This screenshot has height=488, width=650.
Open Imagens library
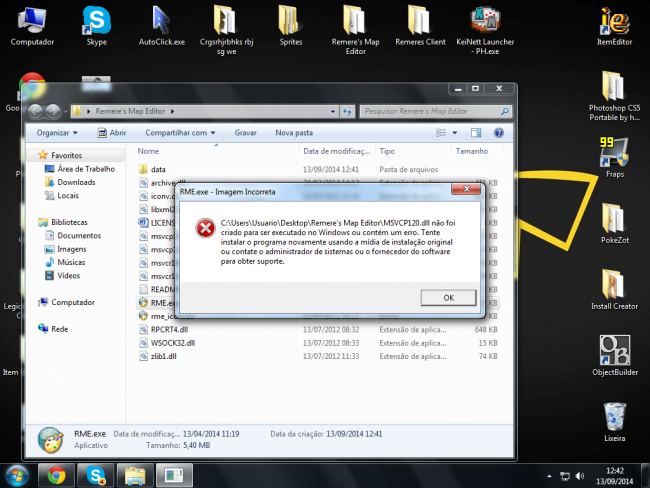tap(65, 249)
